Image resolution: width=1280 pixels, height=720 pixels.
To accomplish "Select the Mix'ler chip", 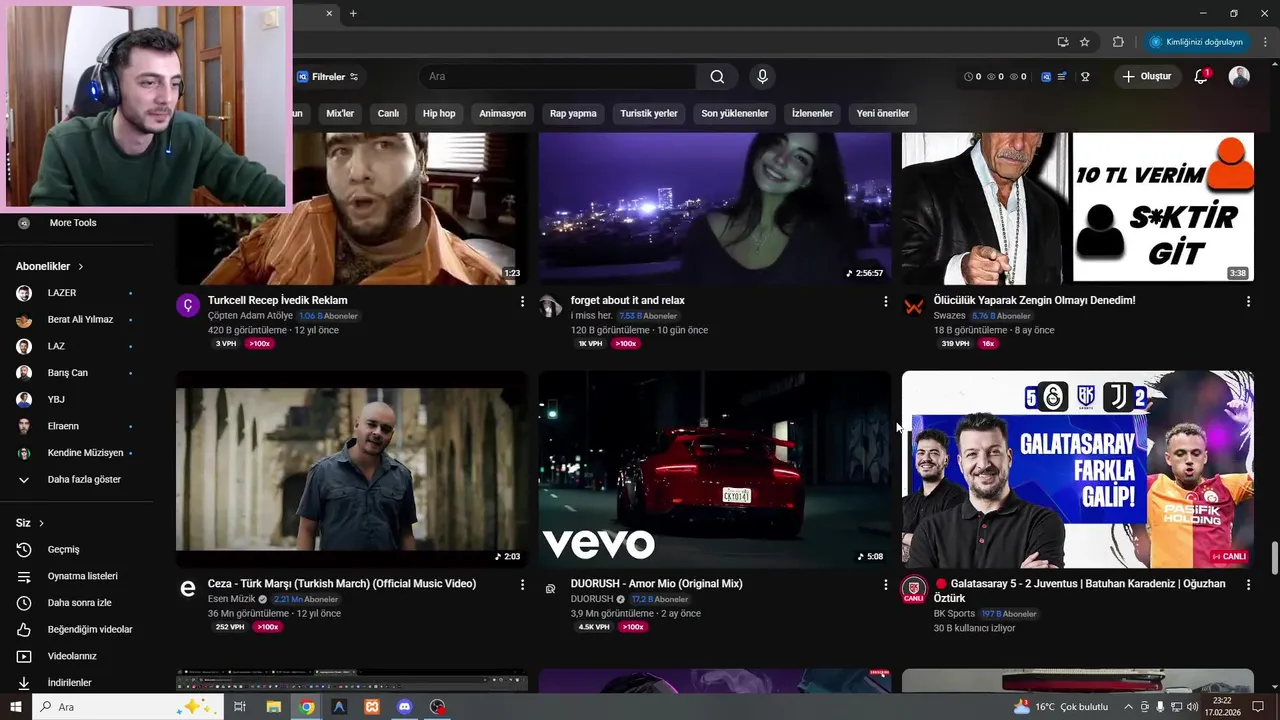I will [340, 114].
